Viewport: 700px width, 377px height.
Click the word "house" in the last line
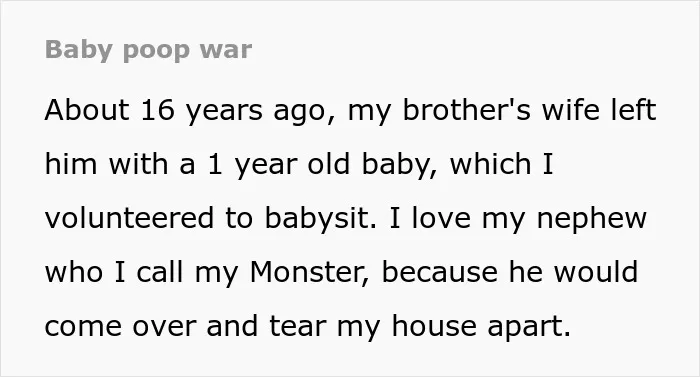(x=433, y=326)
